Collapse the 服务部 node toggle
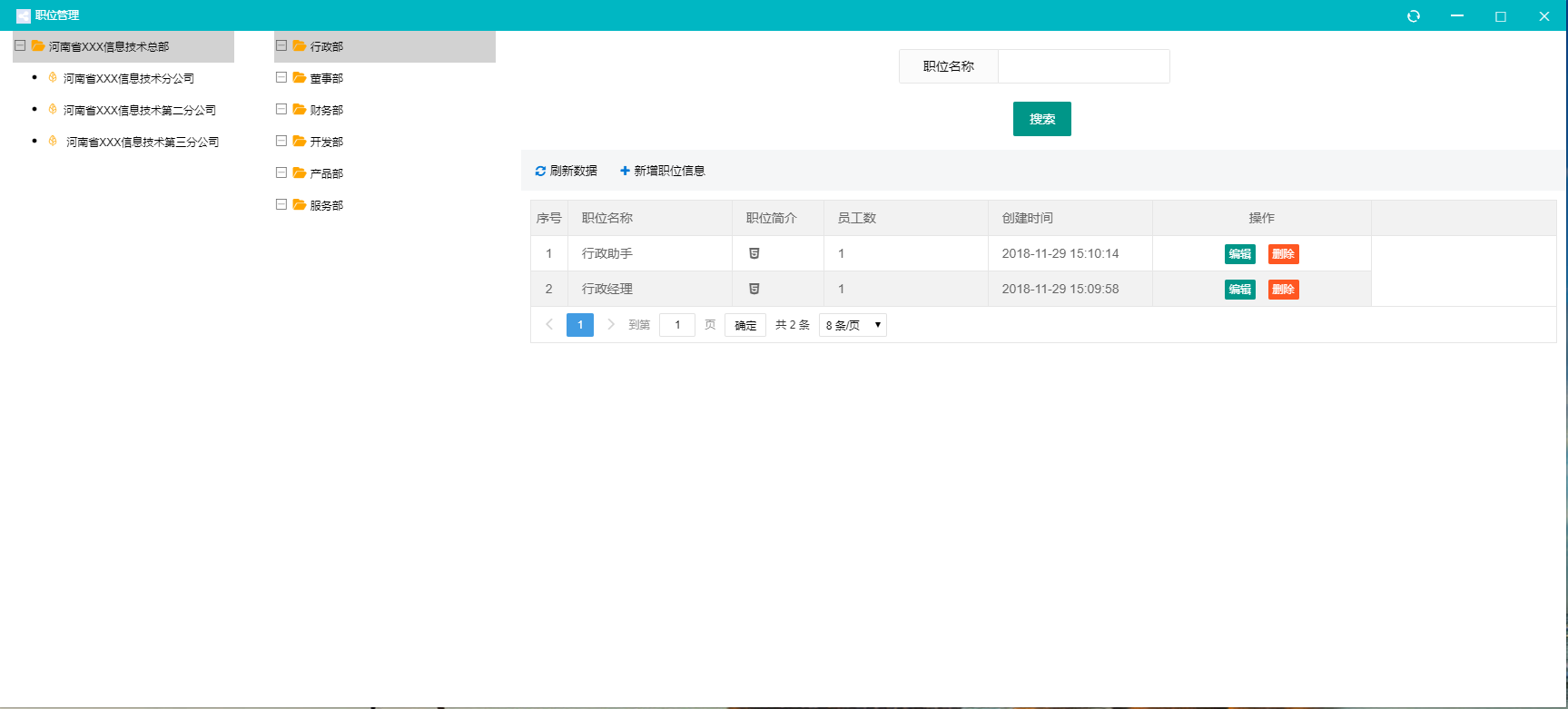This screenshot has width=1568, height=709. [281, 204]
